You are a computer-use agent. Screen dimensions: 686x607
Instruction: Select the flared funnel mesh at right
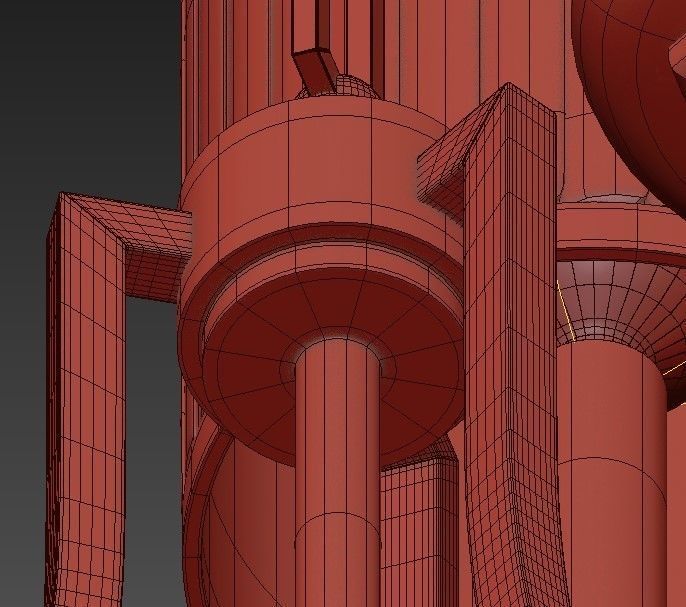coord(621,302)
